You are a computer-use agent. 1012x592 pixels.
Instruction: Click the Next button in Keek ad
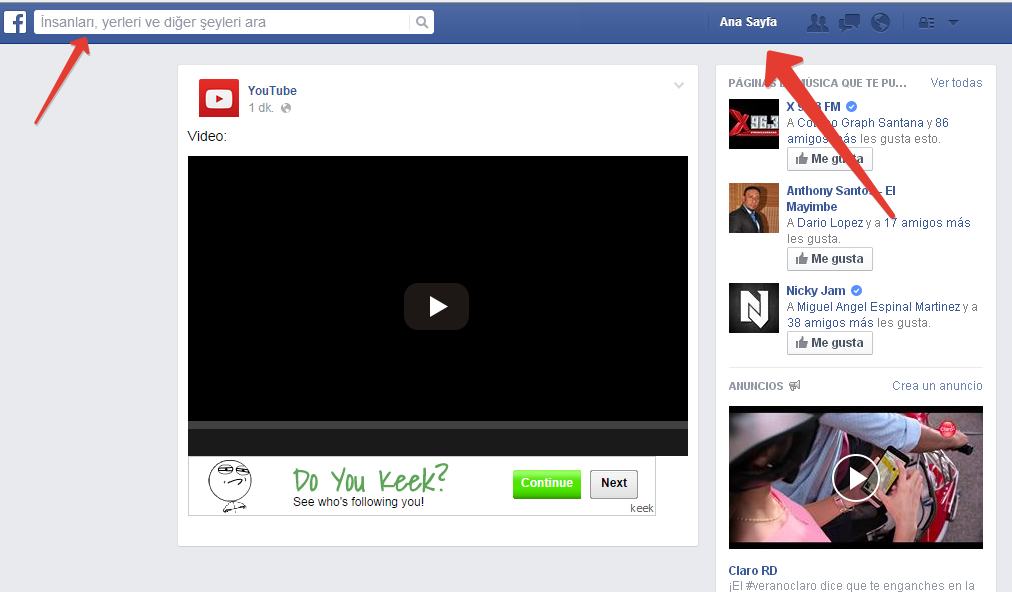(613, 484)
